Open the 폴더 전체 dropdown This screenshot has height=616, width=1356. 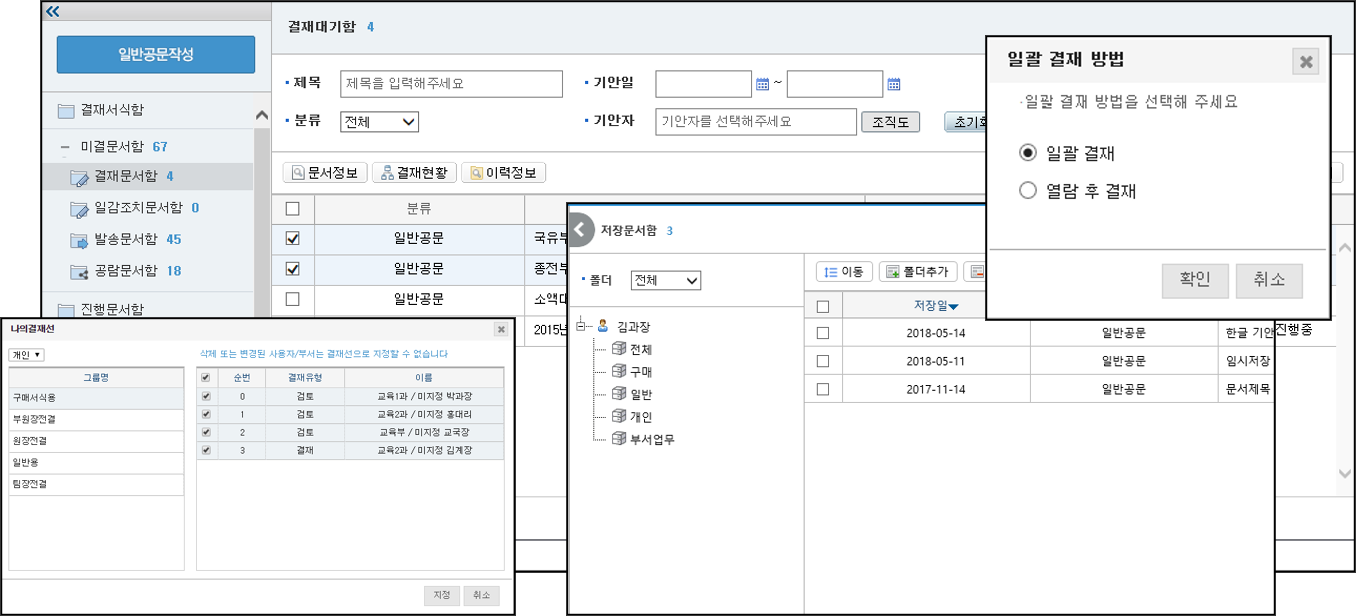(x=666, y=281)
